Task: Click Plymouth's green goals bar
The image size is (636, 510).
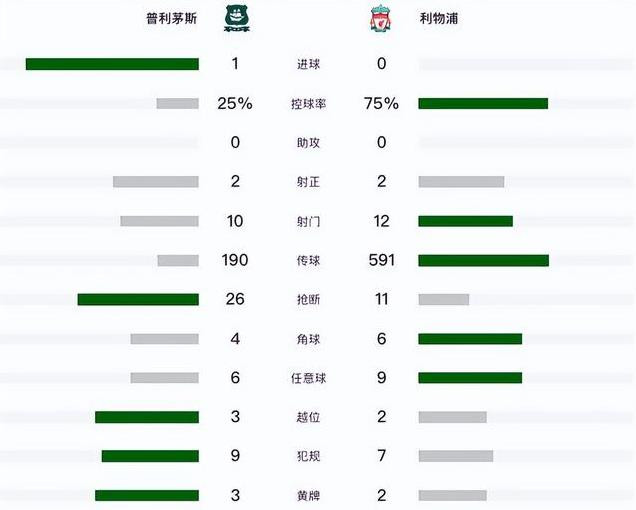Action: pyautogui.click(x=112, y=64)
